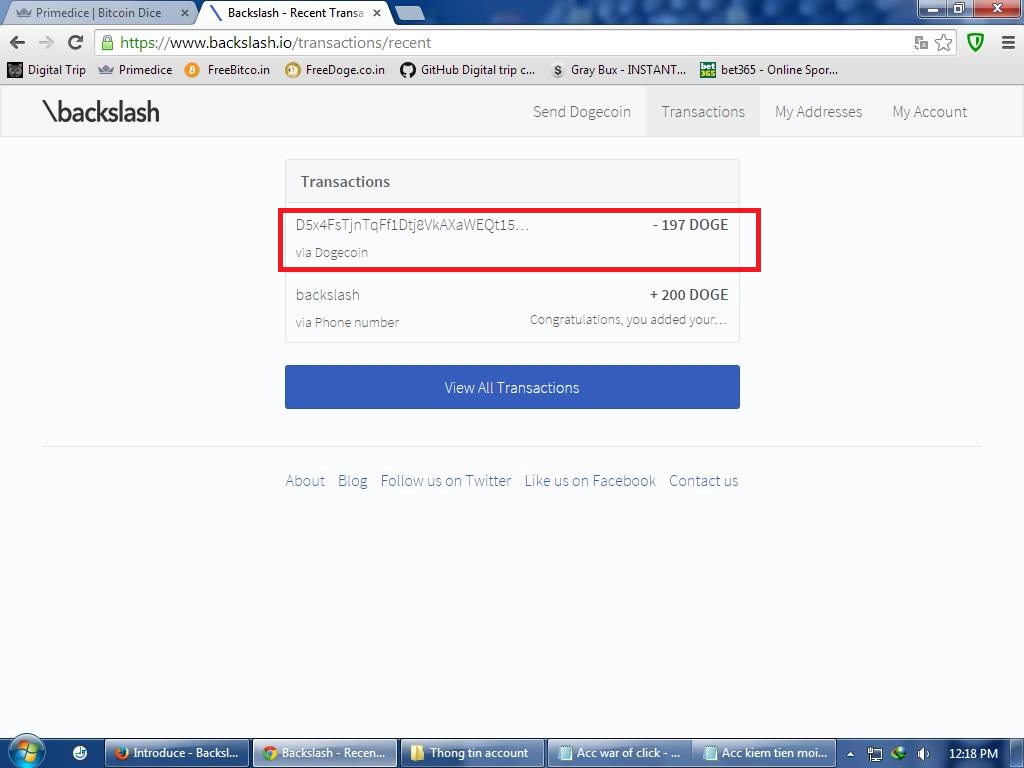Open the Digital Trip bookmark

(x=47, y=70)
